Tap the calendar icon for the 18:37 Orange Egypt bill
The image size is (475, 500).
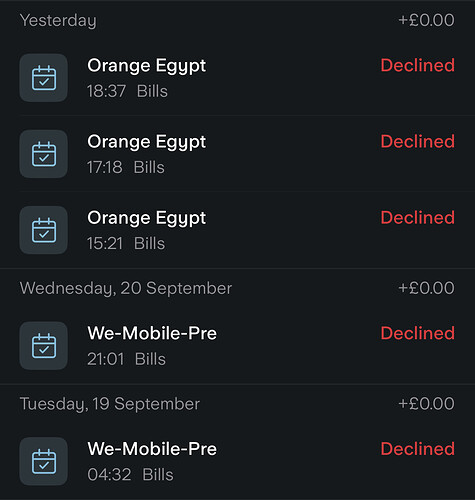[44, 78]
